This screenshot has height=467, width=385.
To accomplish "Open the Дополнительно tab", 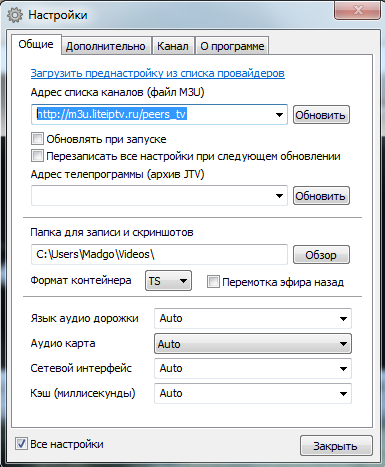I will click(106, 46).
